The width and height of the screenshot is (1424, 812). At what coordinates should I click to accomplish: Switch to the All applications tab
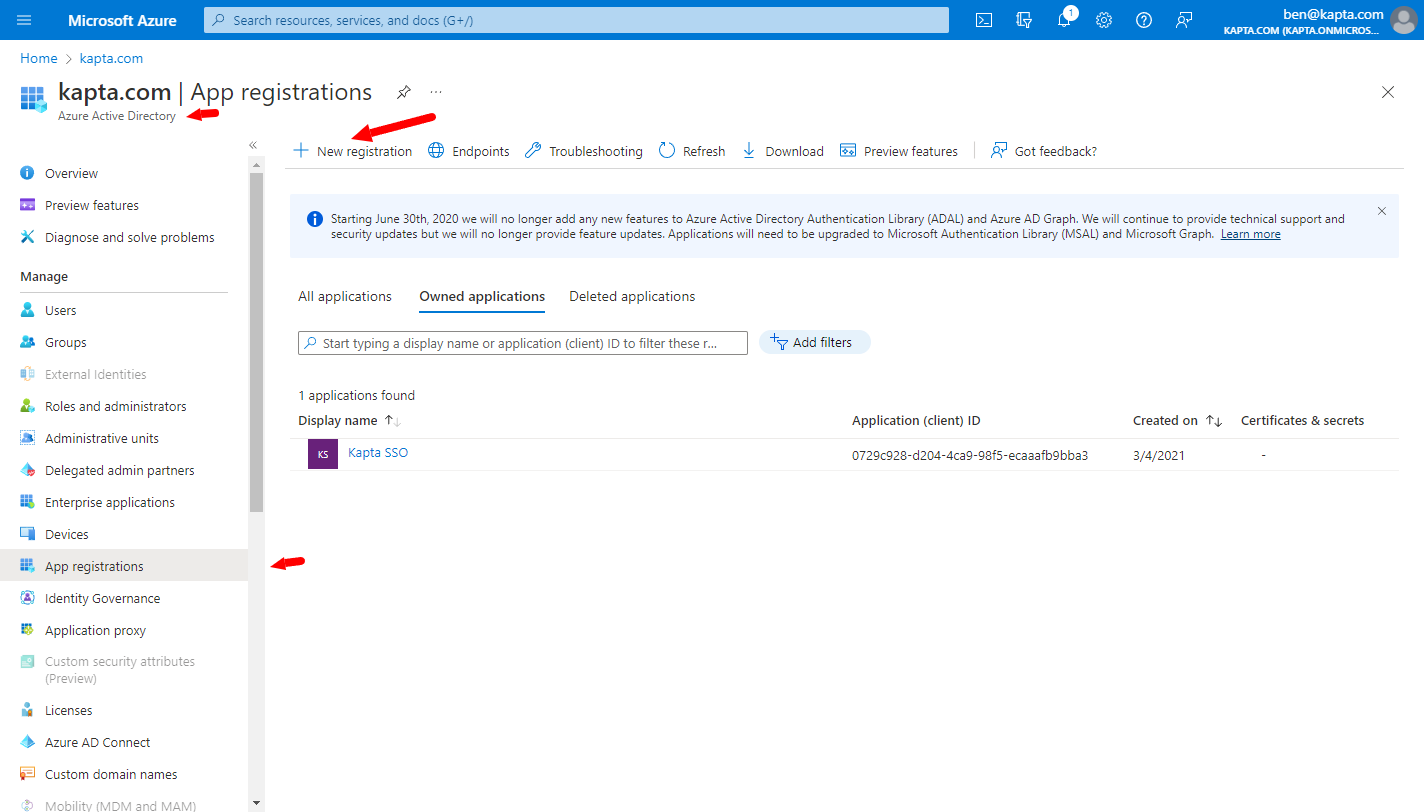[x=344, y=296]
